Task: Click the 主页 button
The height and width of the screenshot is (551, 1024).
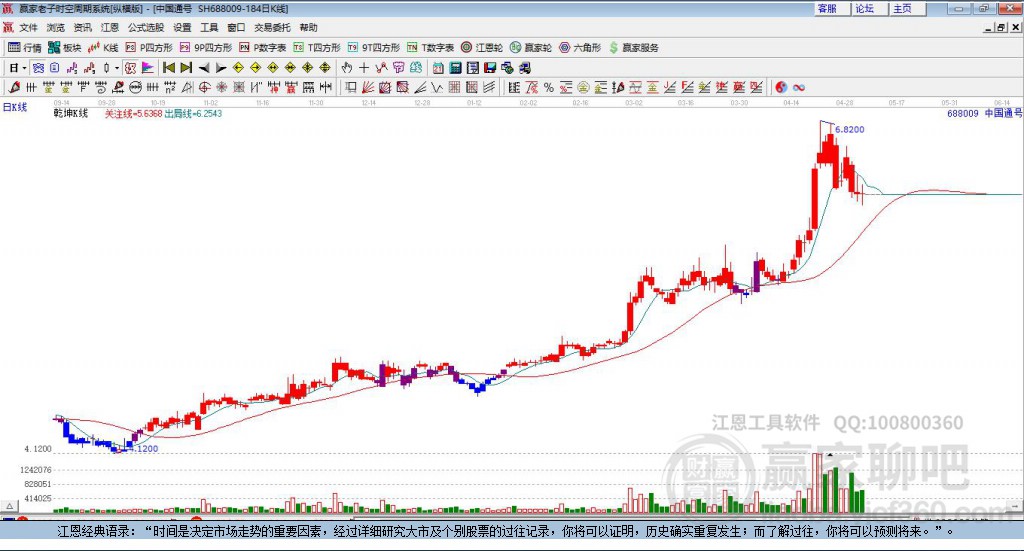Action: coord(908,8)
